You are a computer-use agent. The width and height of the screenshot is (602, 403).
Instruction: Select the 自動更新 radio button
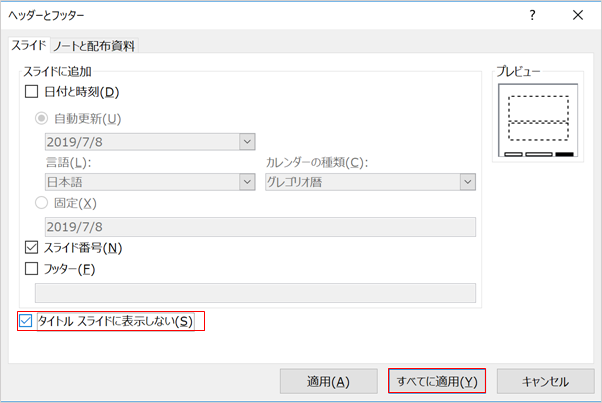tap(41, 118)
